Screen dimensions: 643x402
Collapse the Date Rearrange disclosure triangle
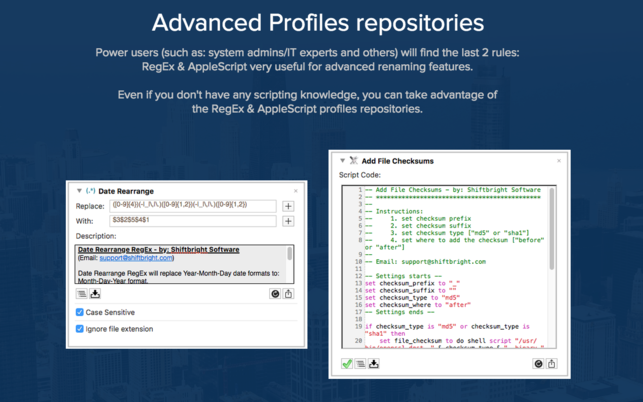click(x=79, y=190)
